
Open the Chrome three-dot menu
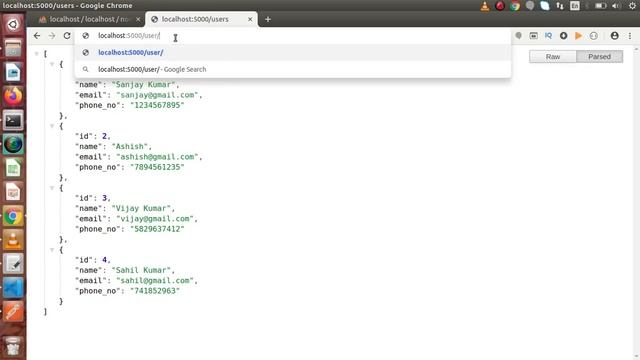tap(630, 36)
